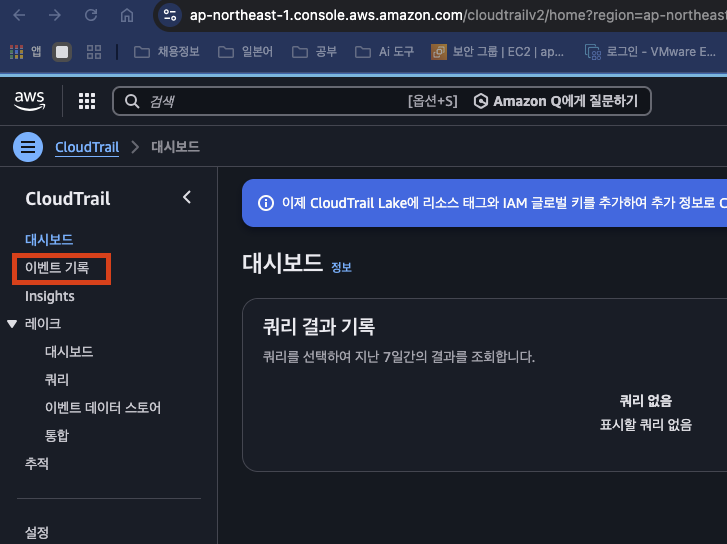Open the browser home page icon
Viewport: 727px width, 544px height.
coord(127,15)
